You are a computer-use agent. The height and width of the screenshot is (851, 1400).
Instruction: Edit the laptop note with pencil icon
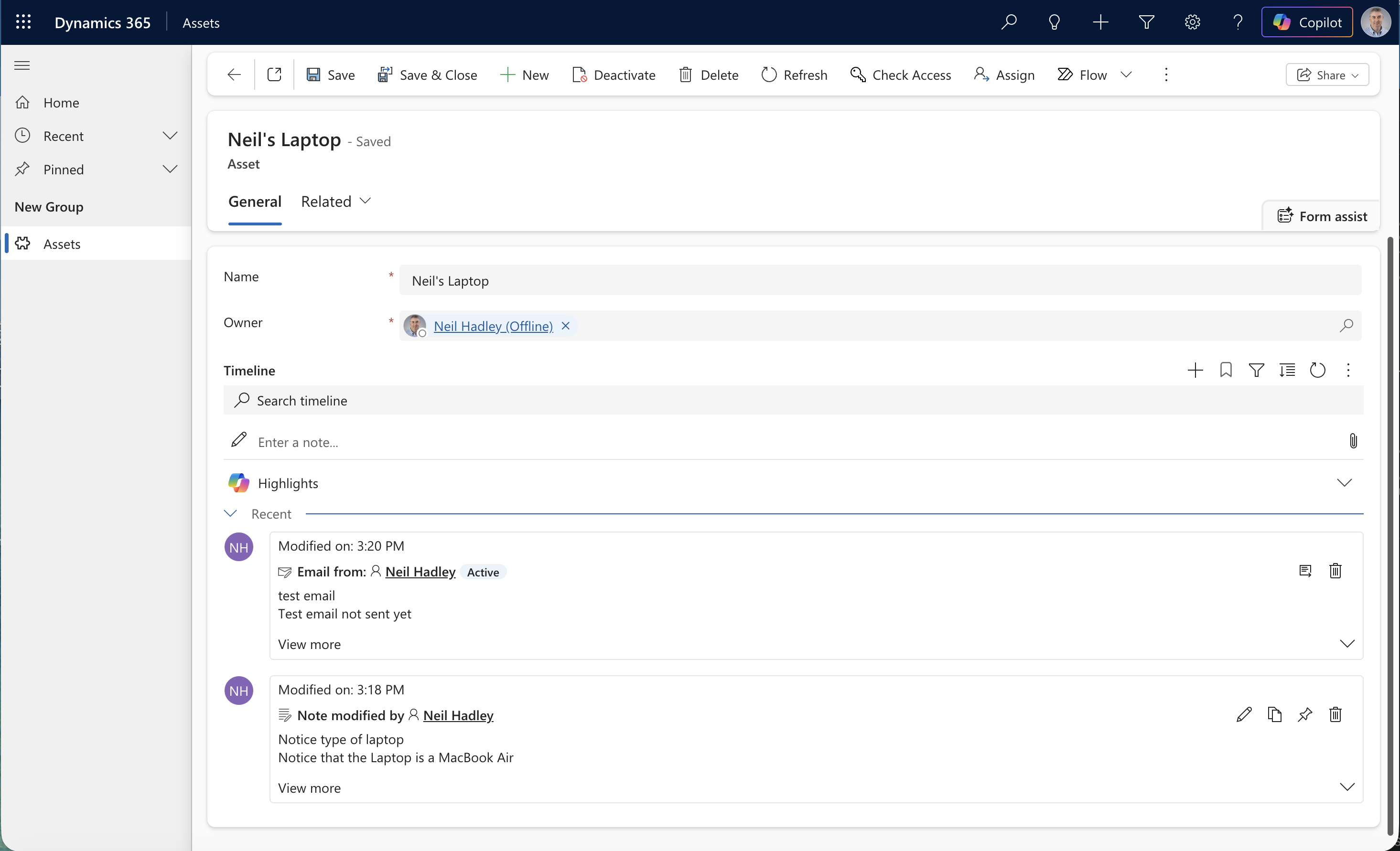1244,714
